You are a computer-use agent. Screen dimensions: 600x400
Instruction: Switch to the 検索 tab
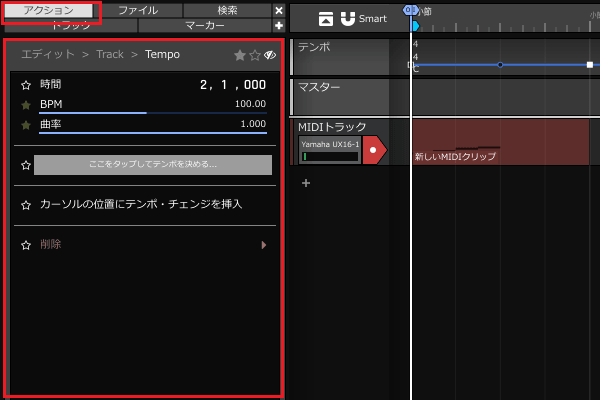click(x=227, y=10)
